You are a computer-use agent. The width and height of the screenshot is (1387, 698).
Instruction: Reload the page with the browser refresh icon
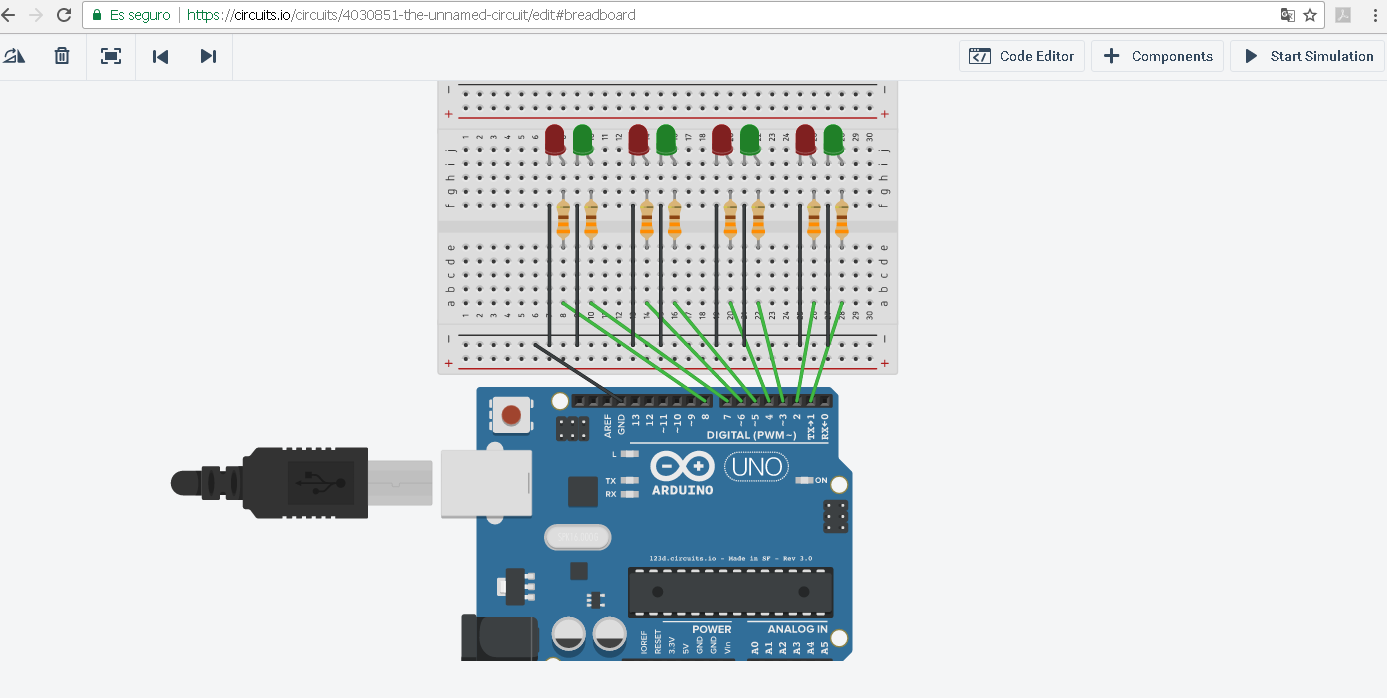pyautogui.click(x=64, y=15)
